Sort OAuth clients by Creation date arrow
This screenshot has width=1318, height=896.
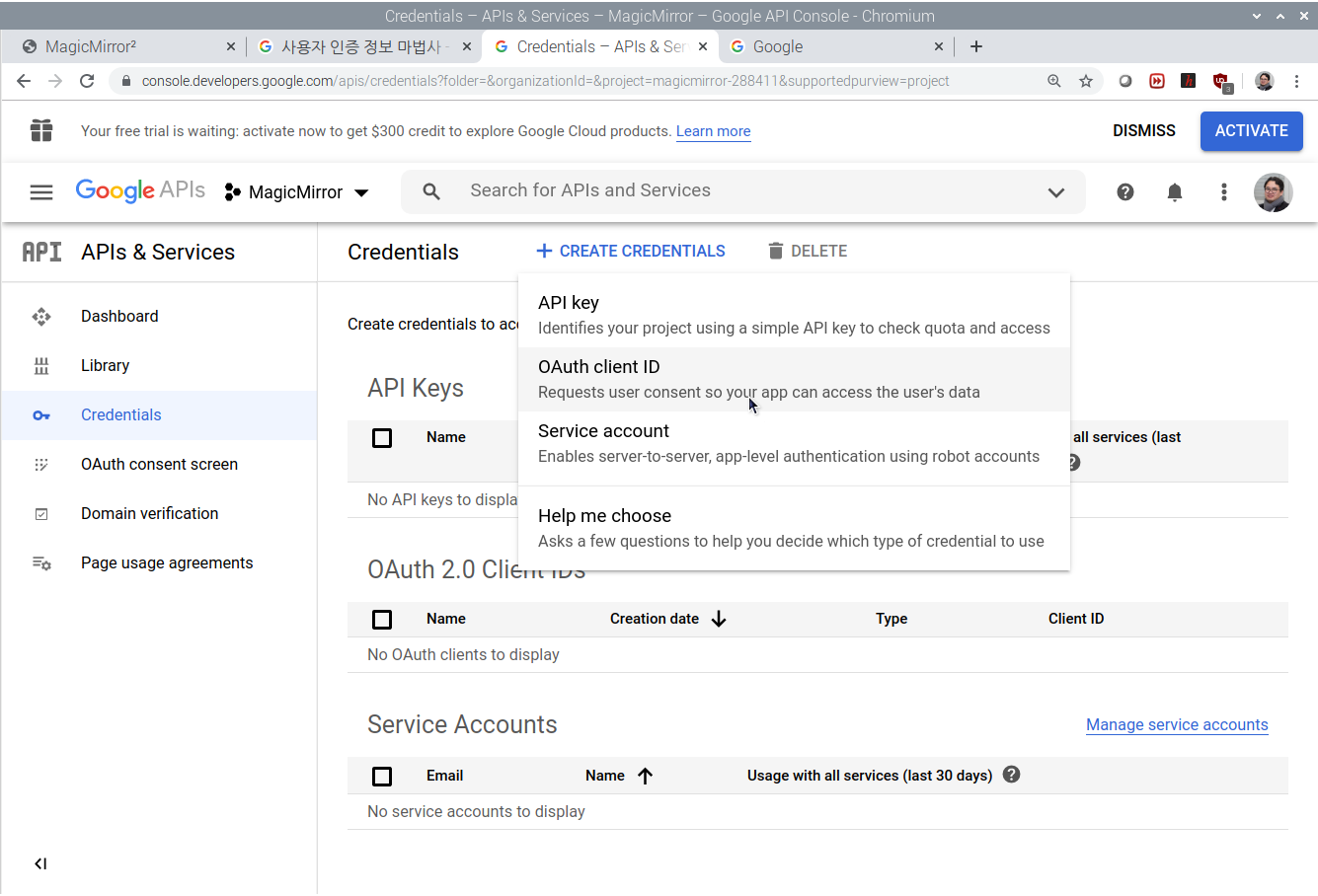719,619
